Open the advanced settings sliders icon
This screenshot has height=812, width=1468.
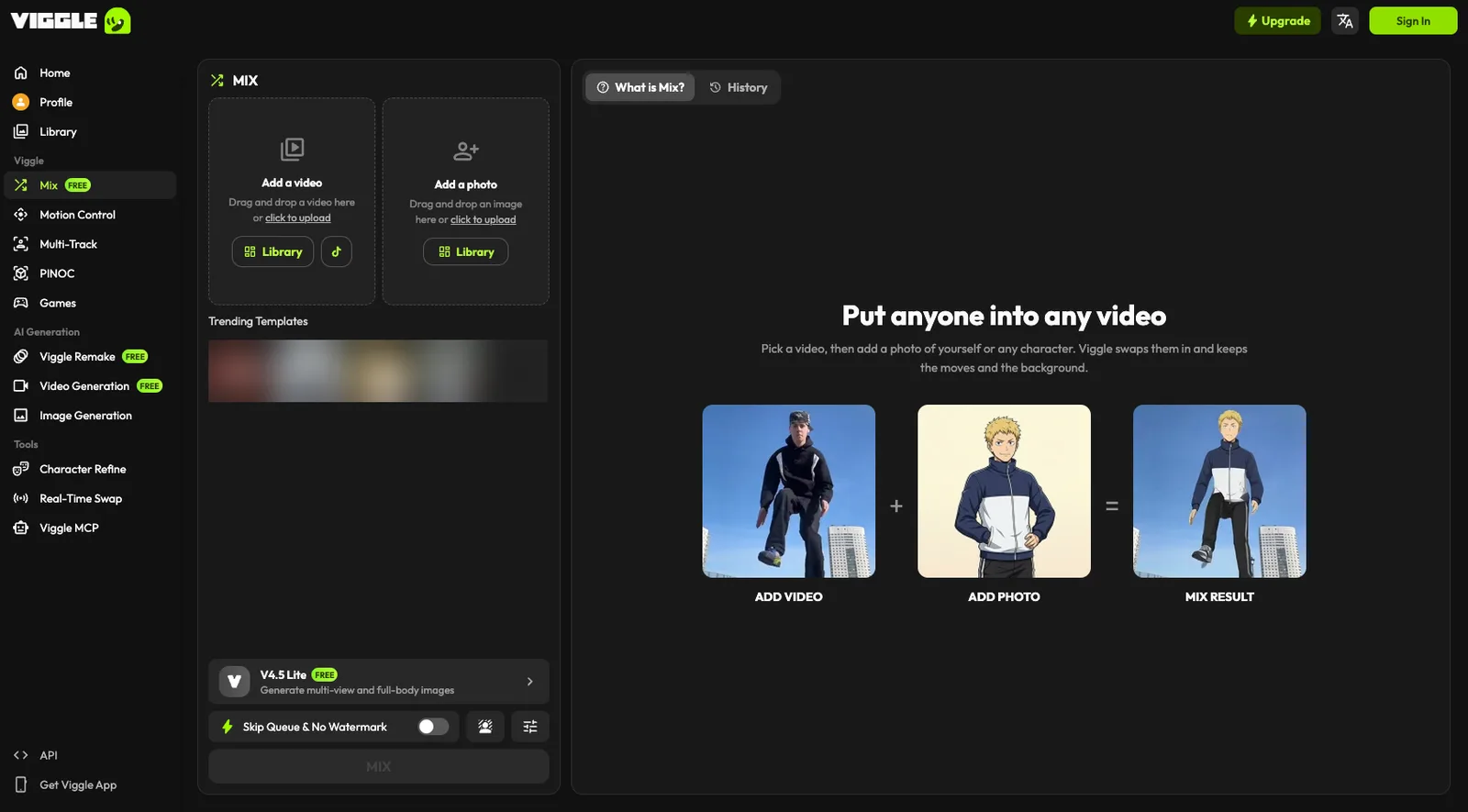530,727
